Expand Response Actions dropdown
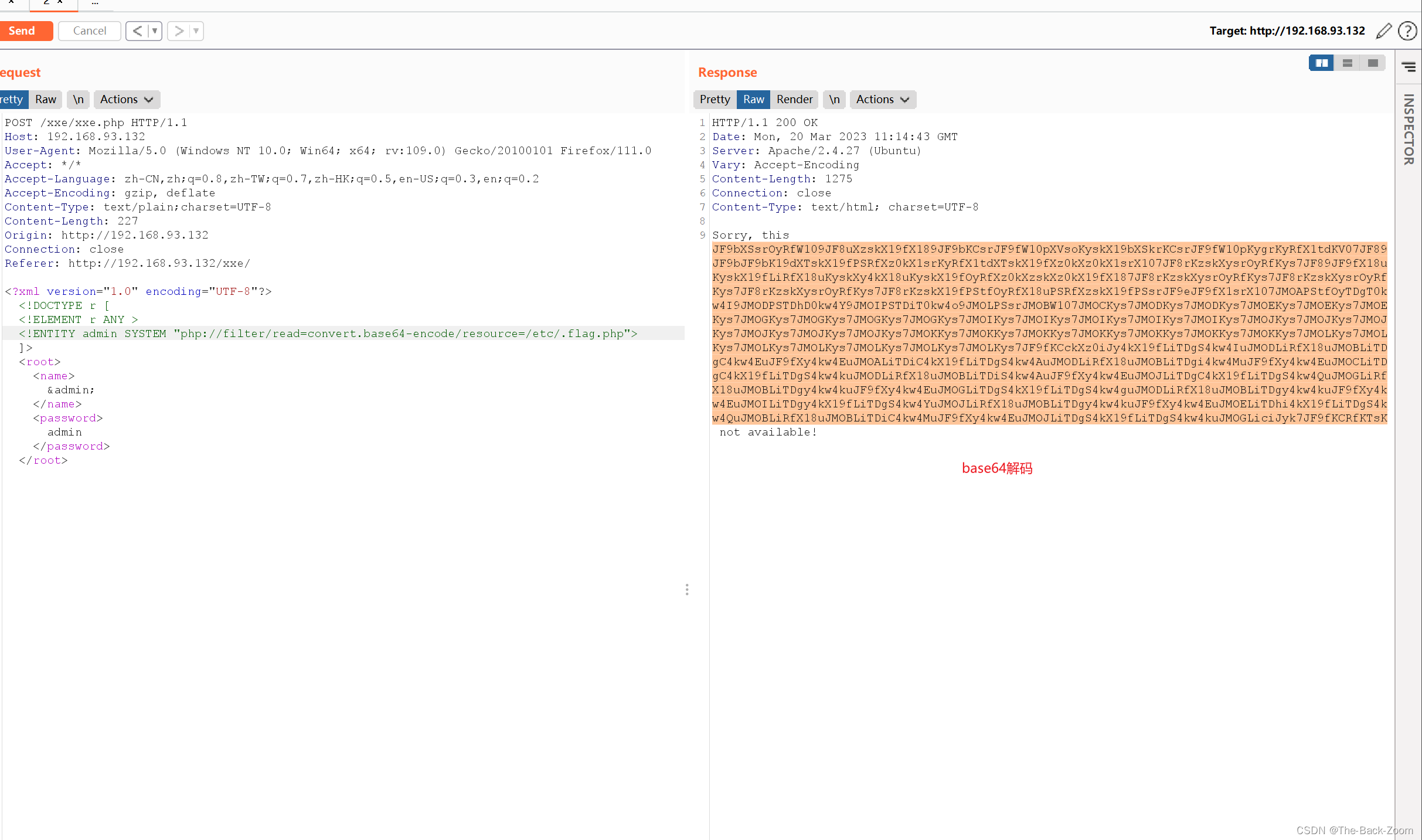This screenshot has width=1422, height=840. coord(882,100)
